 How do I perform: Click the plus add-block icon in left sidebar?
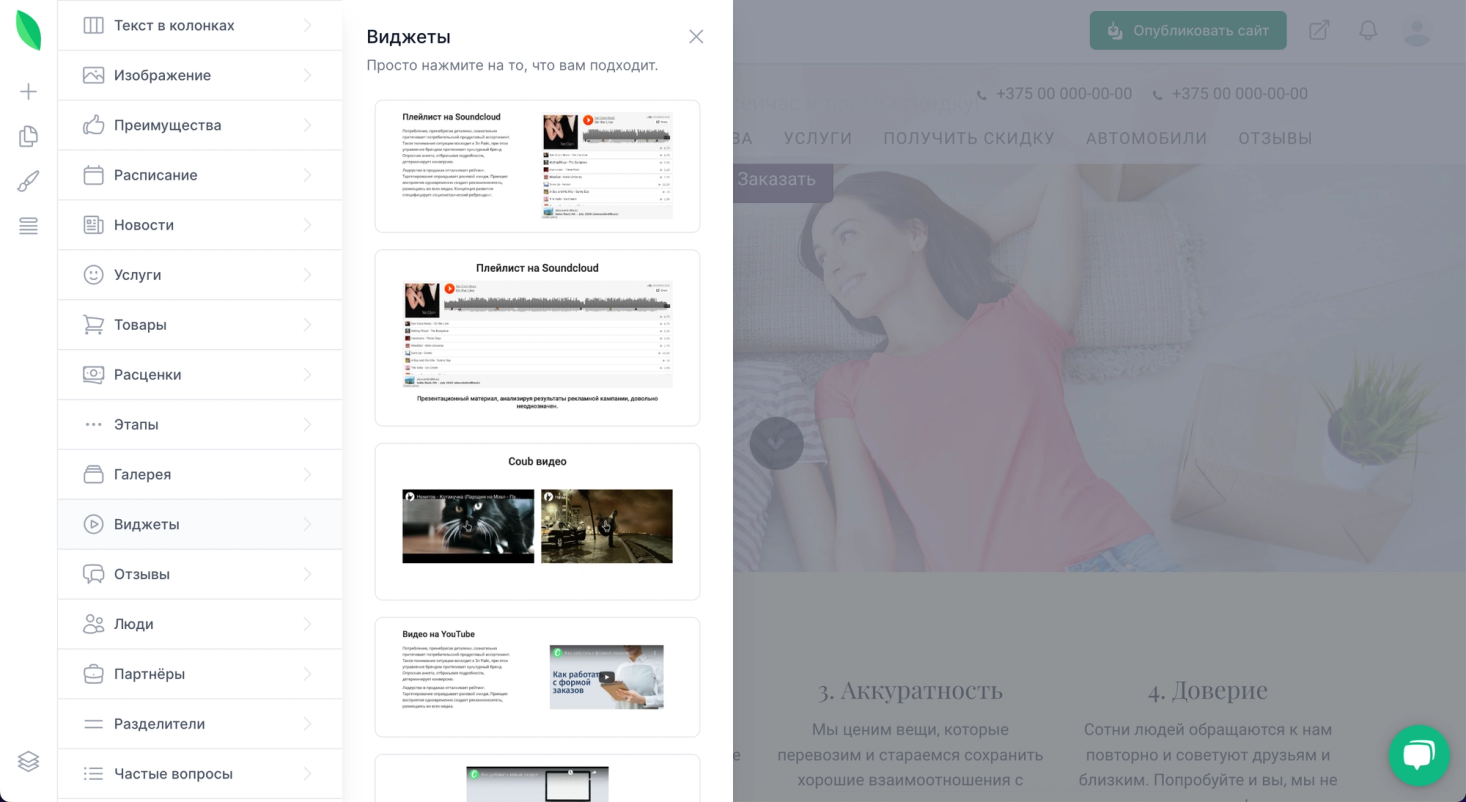click(x=29, y=92)
